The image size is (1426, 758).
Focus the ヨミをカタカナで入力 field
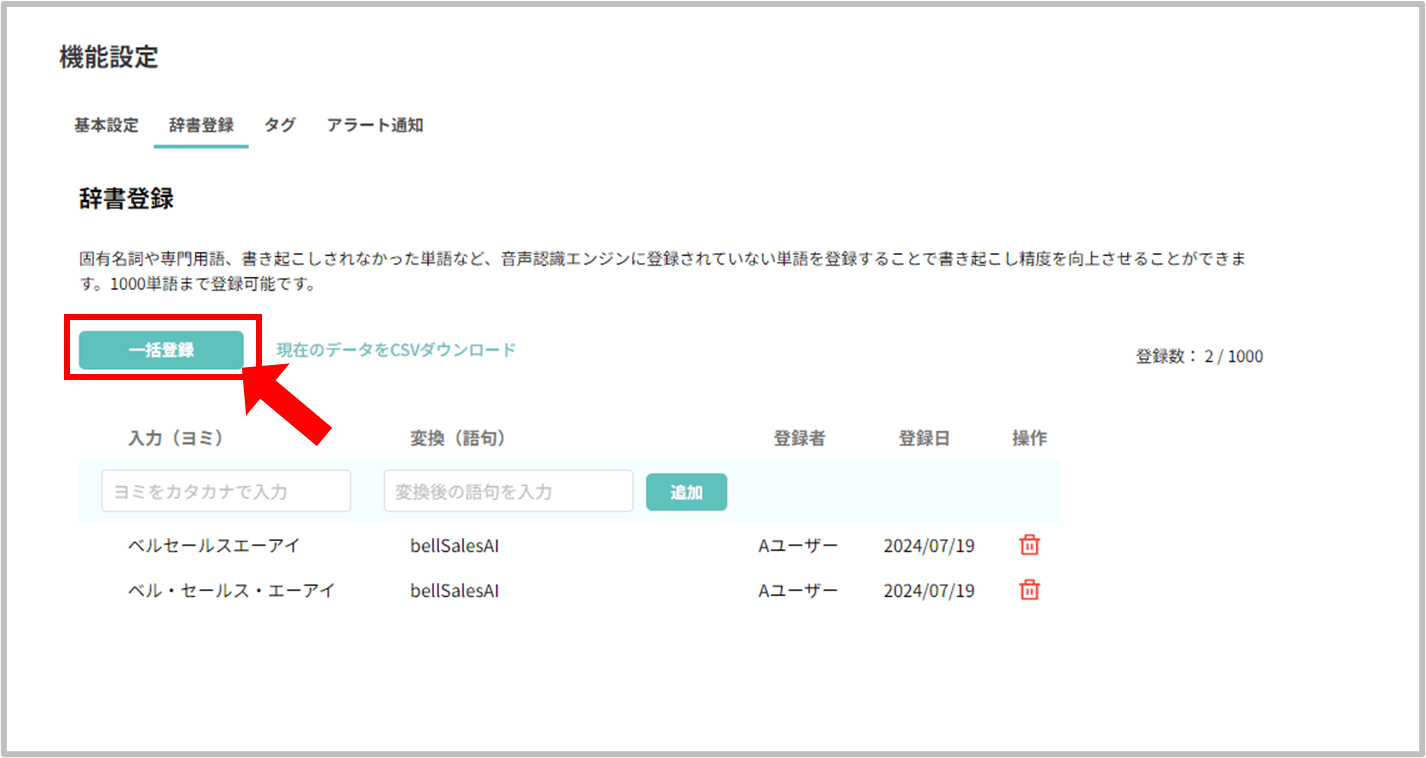[x=226, y=491]
